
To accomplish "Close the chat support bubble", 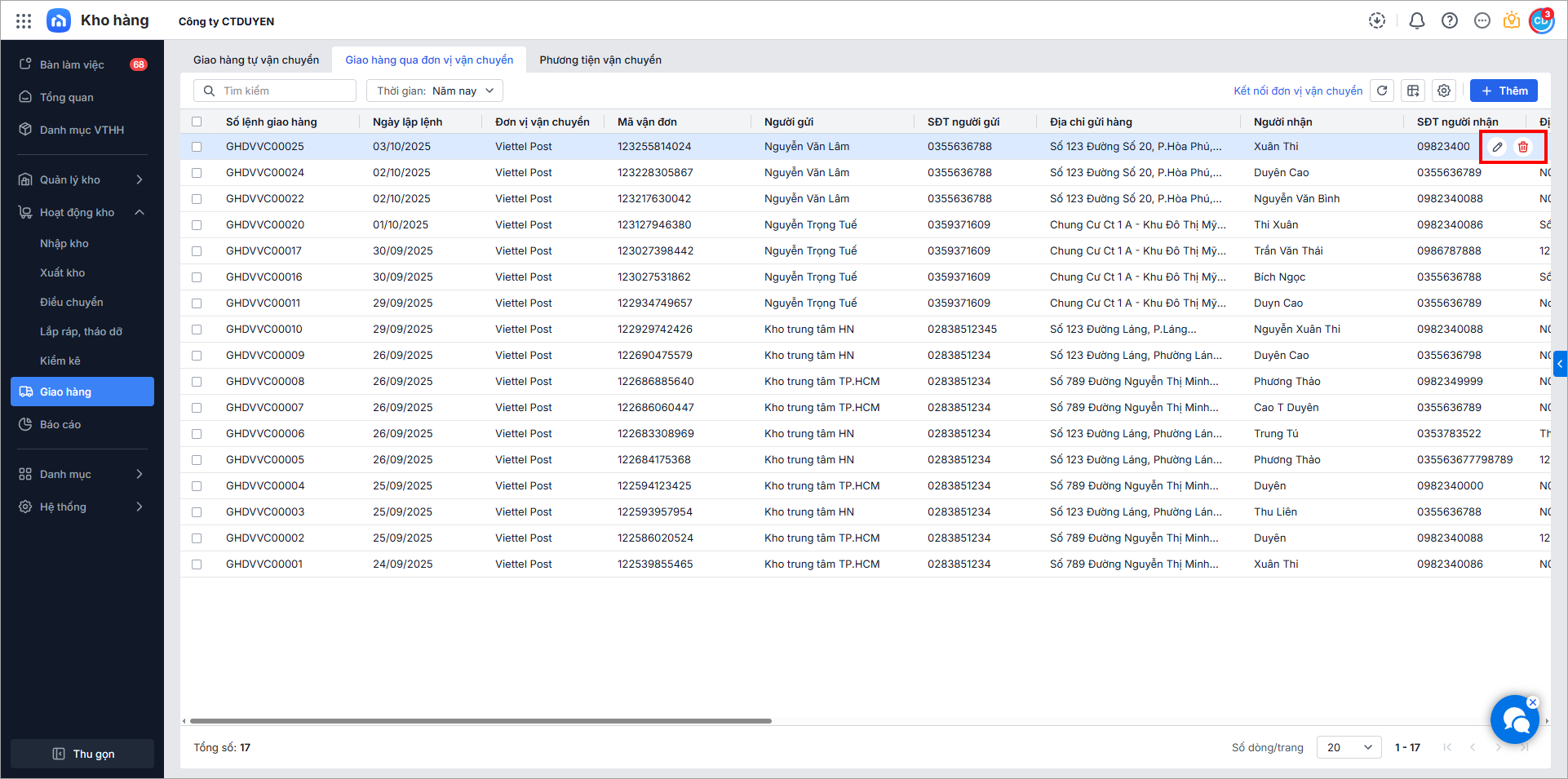I will point(1533,702).
